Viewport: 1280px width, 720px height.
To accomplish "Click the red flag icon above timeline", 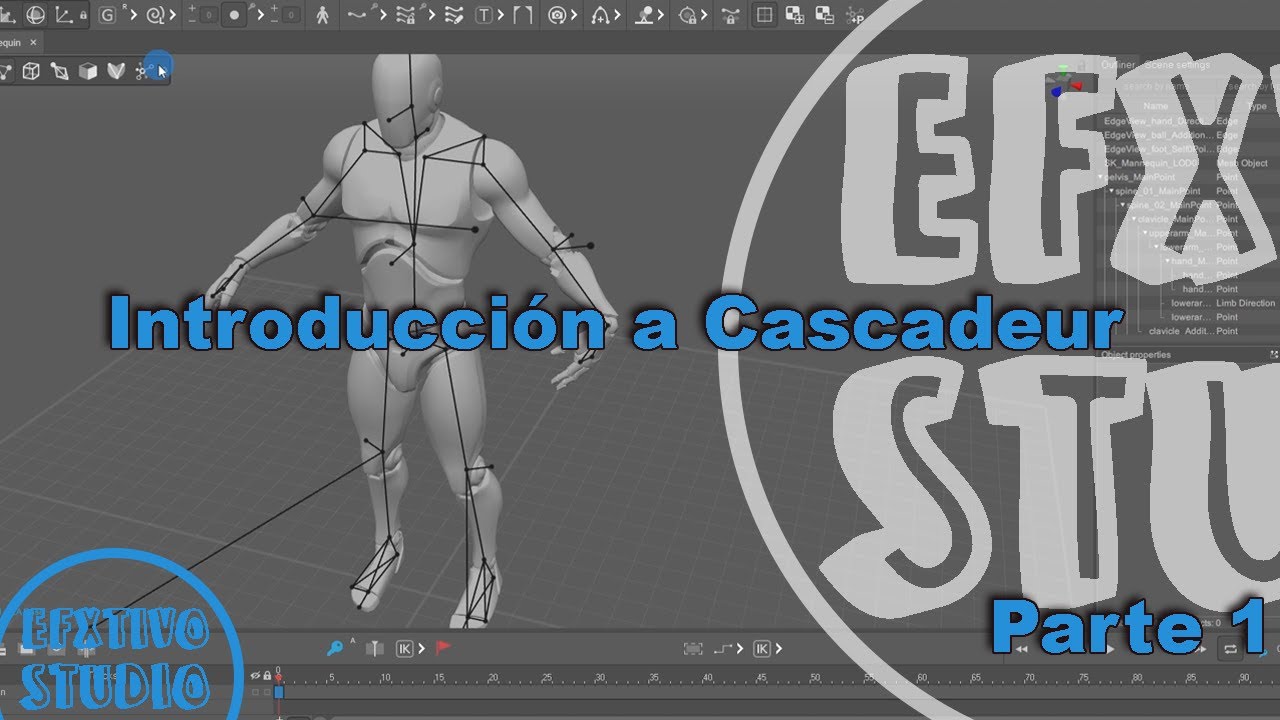I will [443, 647].
